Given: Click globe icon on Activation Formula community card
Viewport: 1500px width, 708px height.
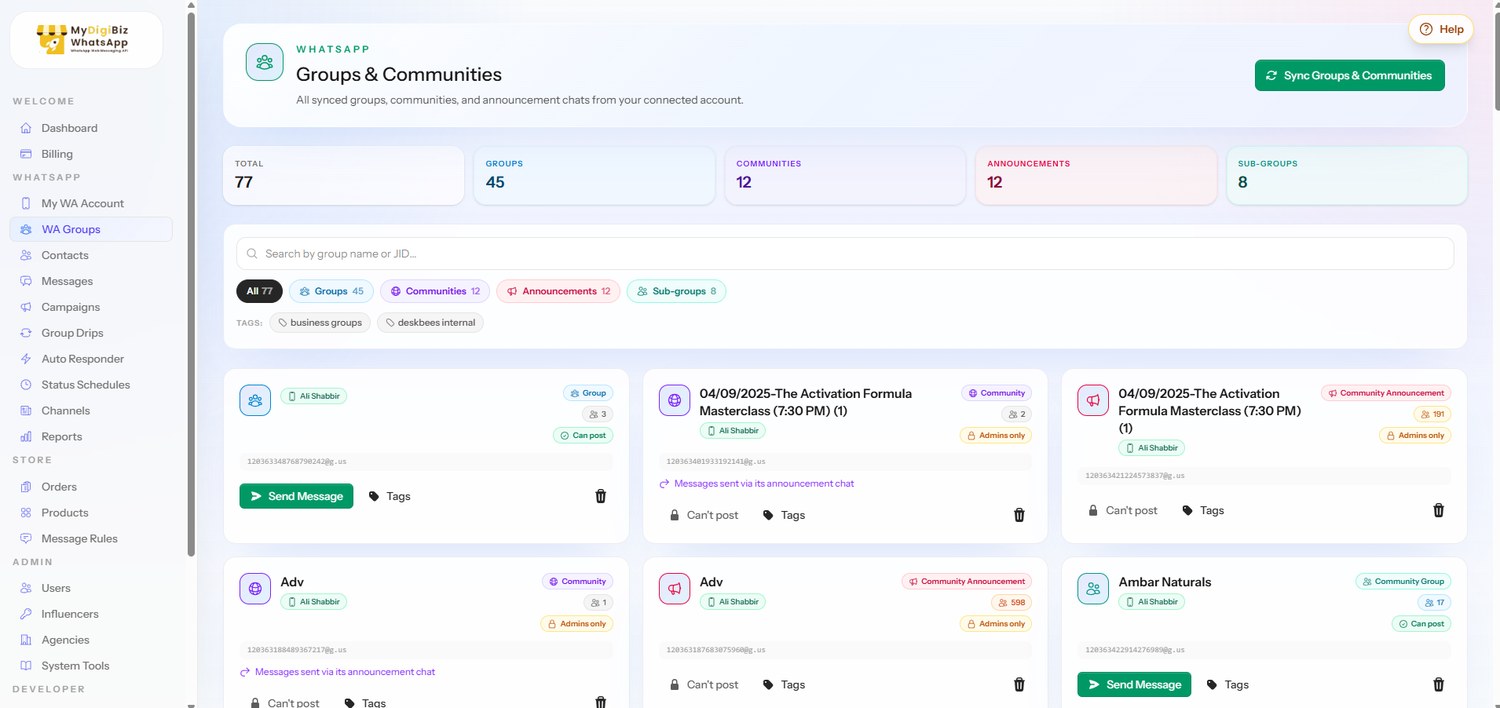Looking at the screenshot, I should coord(674,401).
